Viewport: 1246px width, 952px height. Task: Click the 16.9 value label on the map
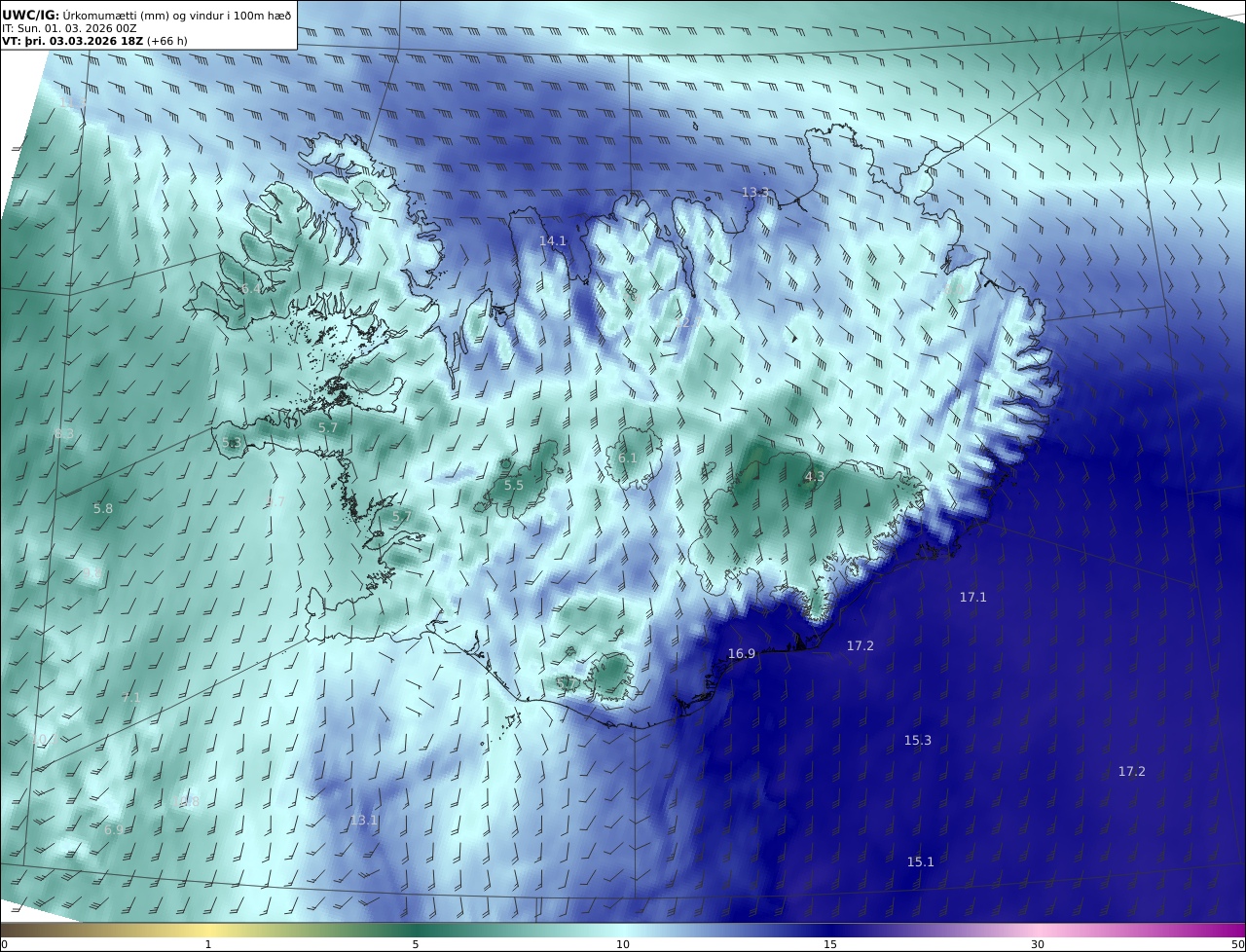pos(741,653)
